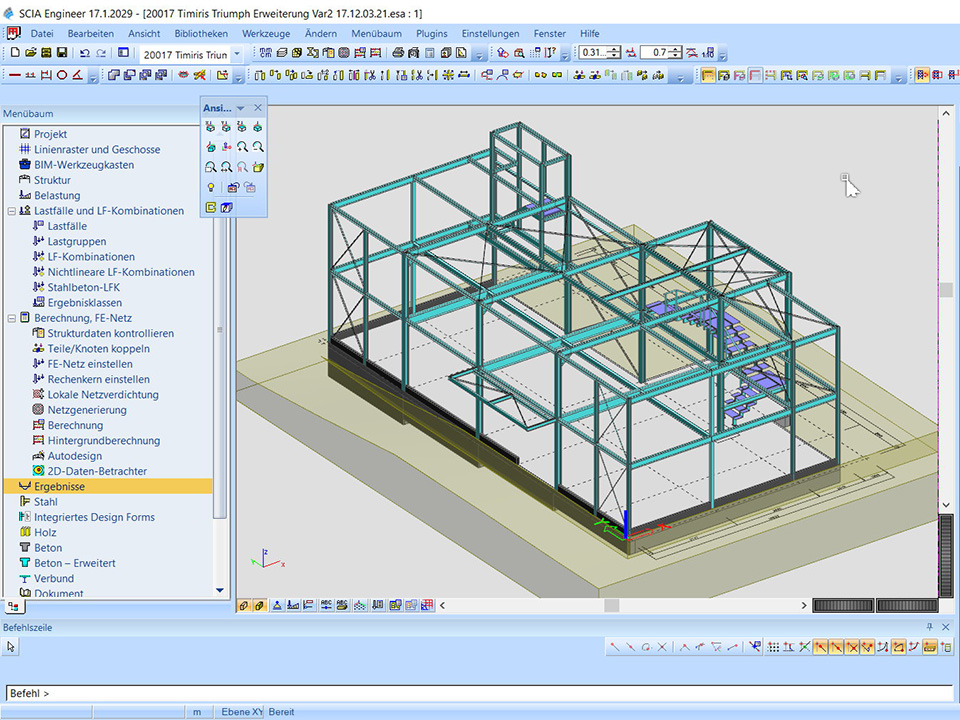Click the Print icon in toolbar
Viewport: 960px width, 720px height.
click(x=399, y=53)
